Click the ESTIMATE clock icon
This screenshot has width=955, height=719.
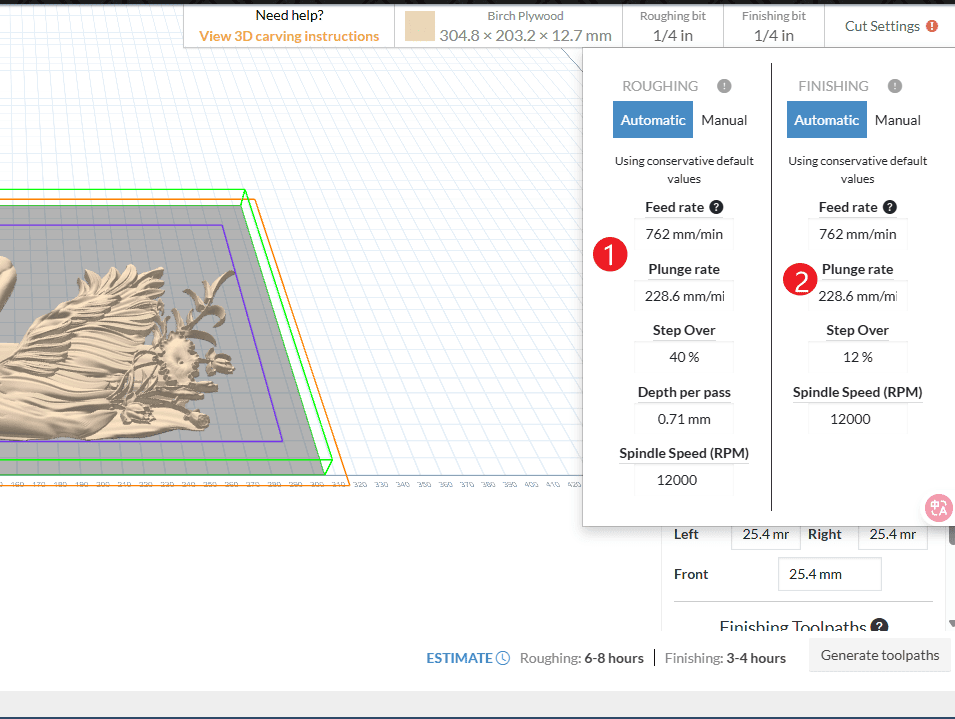pyautogui.click(x=503, y=658)
